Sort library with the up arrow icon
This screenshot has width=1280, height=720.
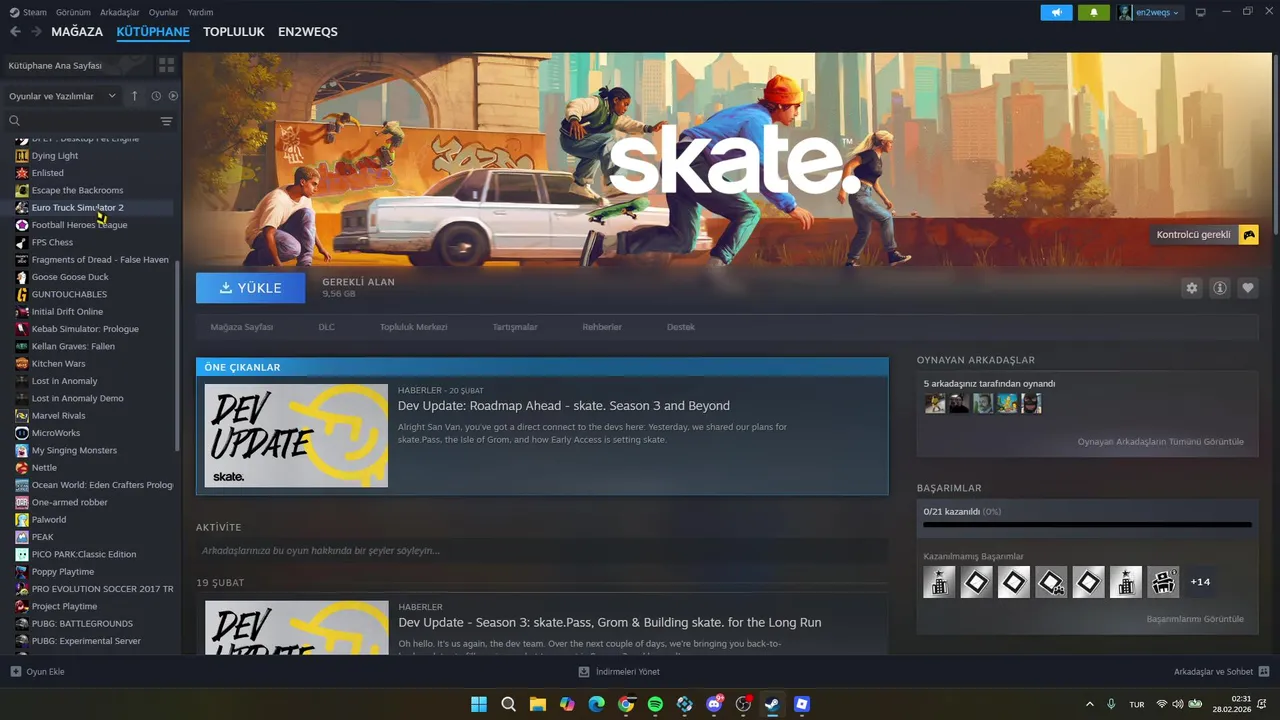135,96
